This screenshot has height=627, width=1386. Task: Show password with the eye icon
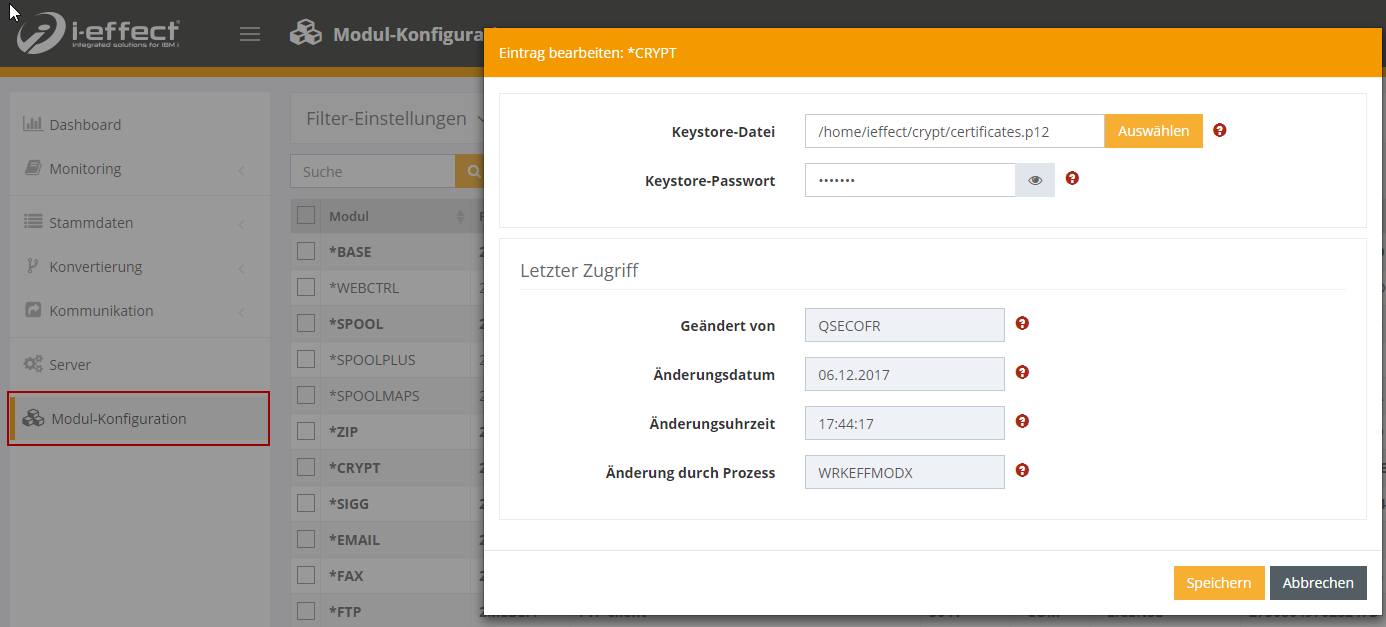coord(1035,181)
